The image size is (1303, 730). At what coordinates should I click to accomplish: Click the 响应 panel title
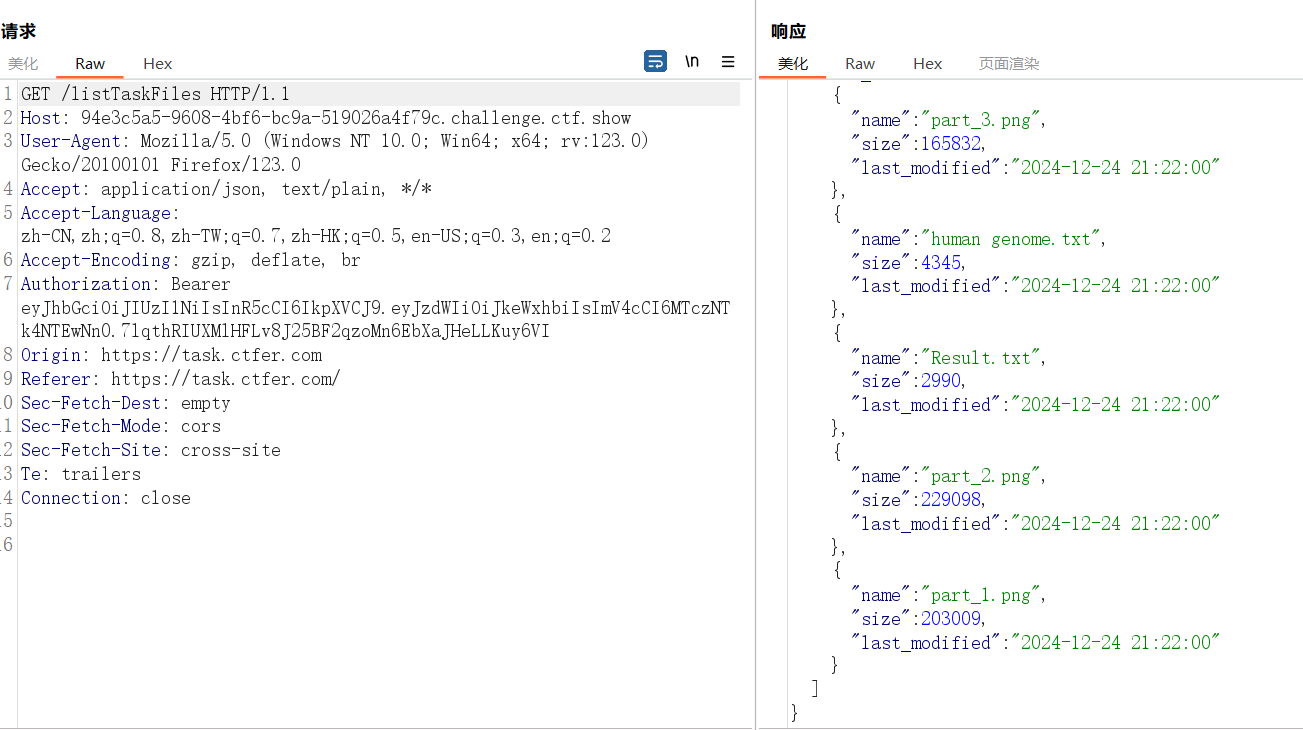(x=789, y=32)
